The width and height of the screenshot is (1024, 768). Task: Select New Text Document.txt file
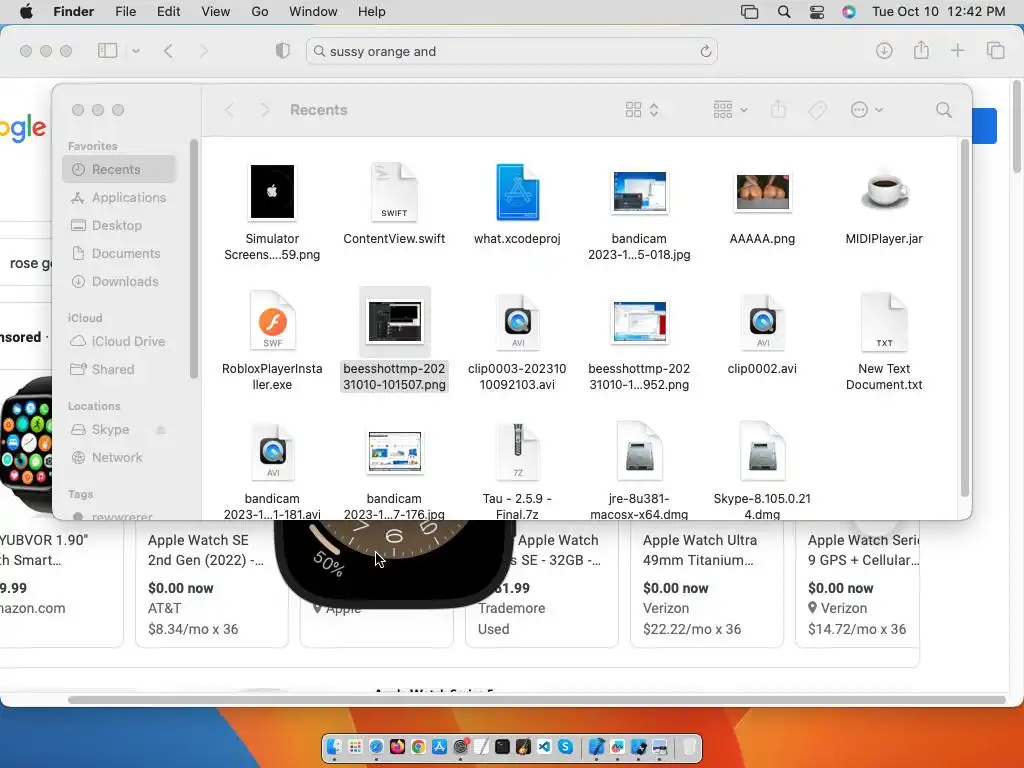tap(884, 341)
